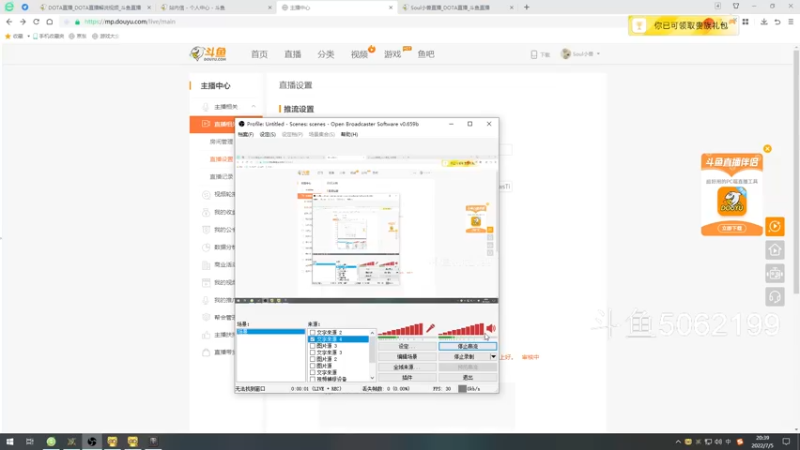800x450 pixels.
Task: Click the 插件 plugins button
Action: coord(407,378)
